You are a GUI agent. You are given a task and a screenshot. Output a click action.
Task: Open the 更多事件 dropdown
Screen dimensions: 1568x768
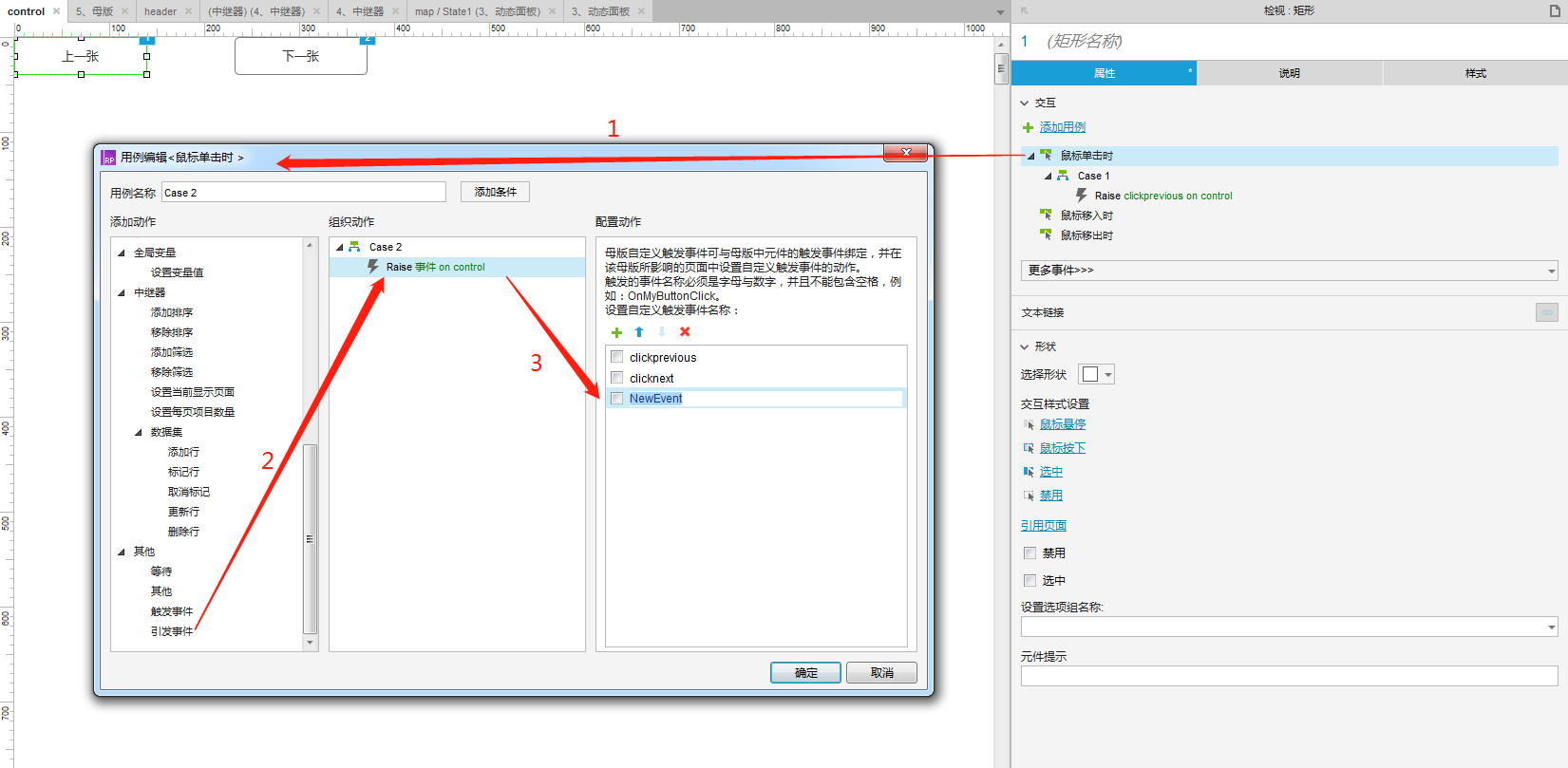[1289, 271]
